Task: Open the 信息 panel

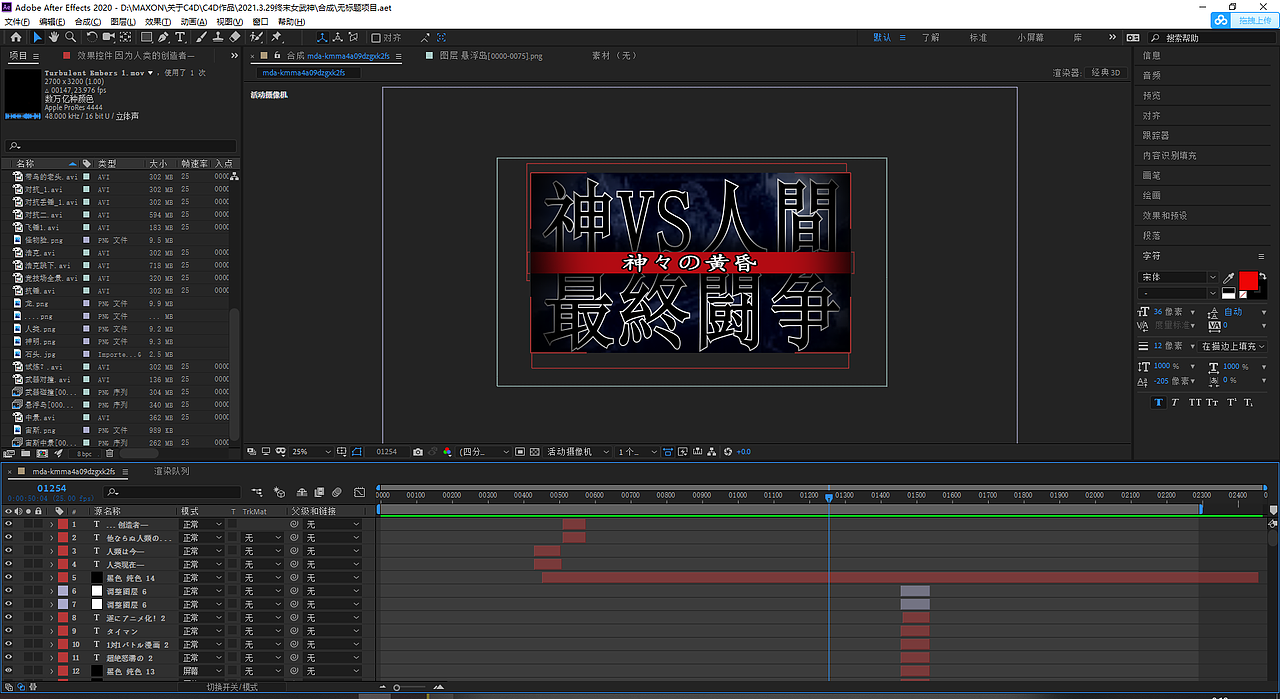Action: 1152,56
